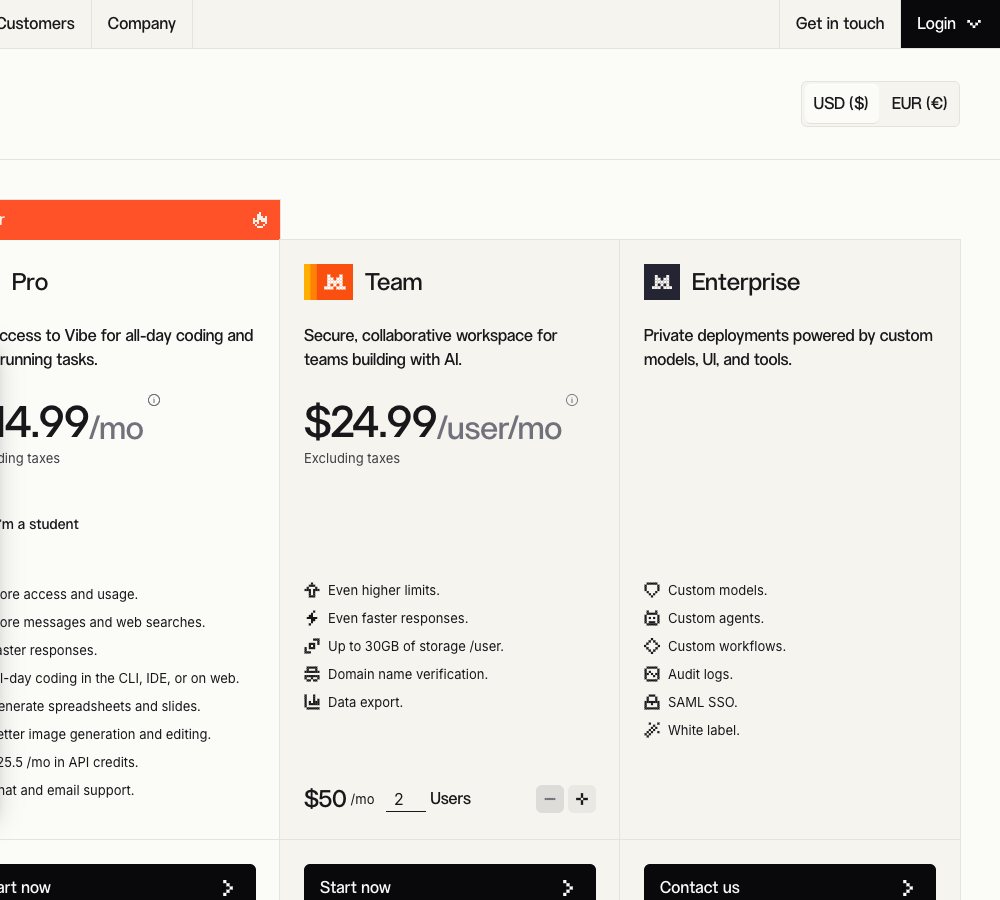Click Start now in Pro plan

click(x=128, y=883)
